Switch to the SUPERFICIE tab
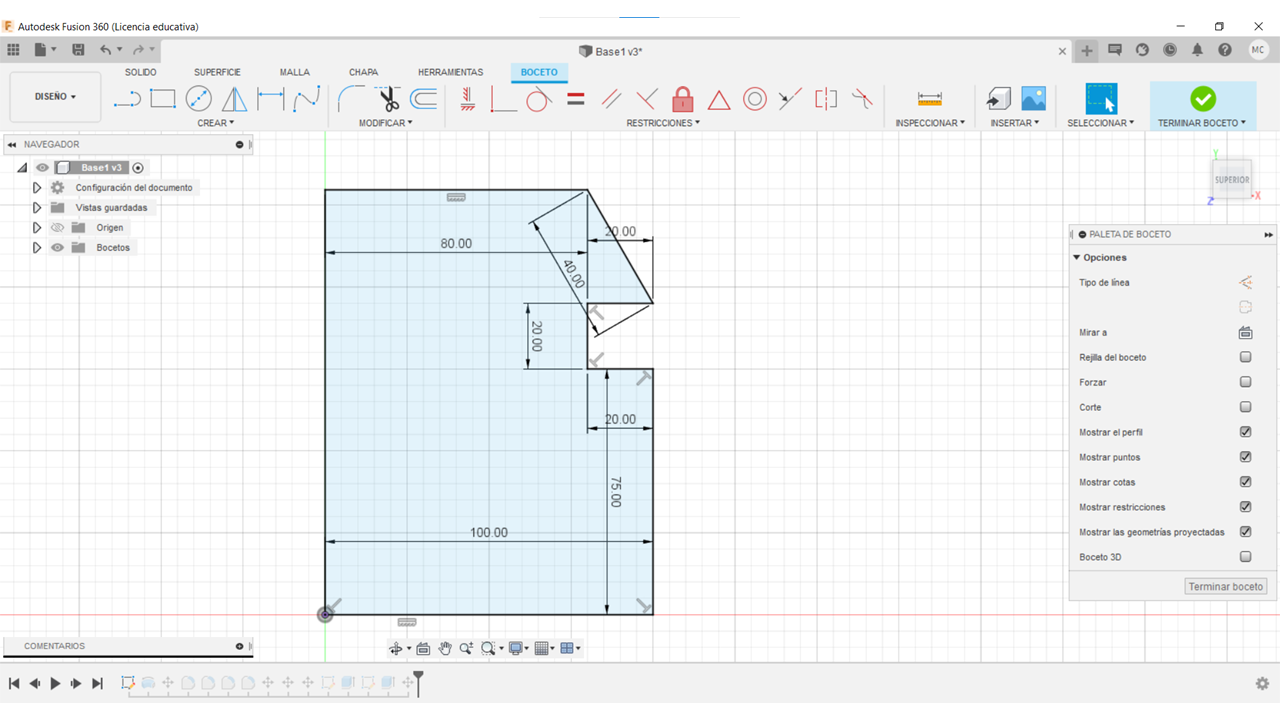The image size is (1280, 720). pos(217,72)
